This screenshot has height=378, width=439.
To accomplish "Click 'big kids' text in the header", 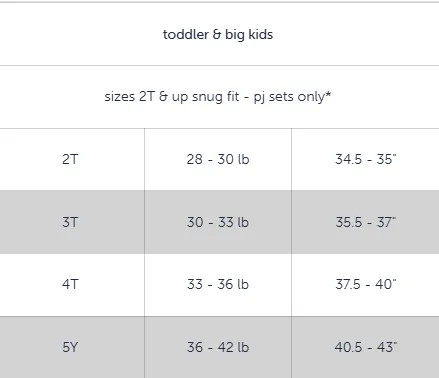I will point(249,35).
